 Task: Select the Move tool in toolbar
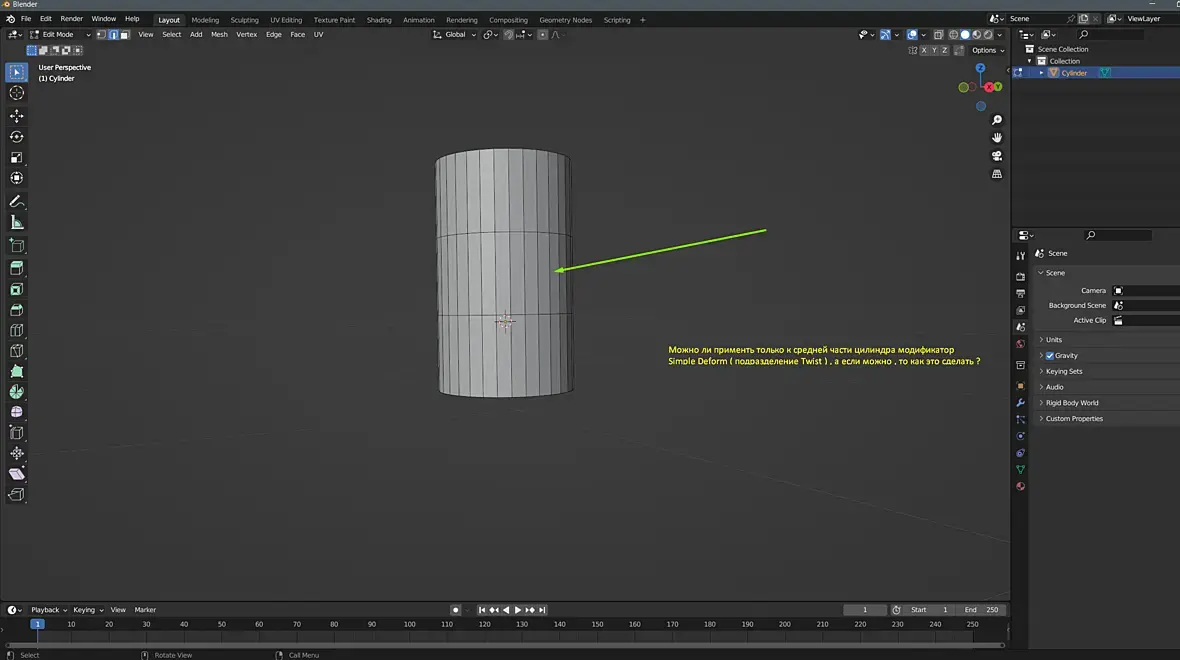(x=17, y=116)
